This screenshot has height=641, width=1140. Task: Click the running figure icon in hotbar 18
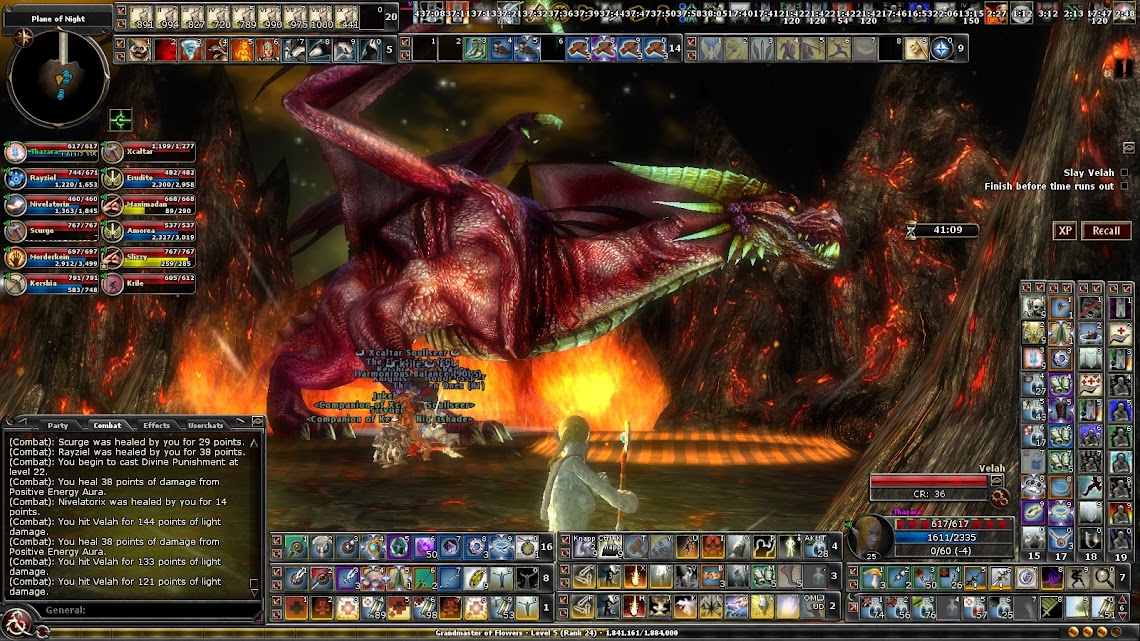1090,486
